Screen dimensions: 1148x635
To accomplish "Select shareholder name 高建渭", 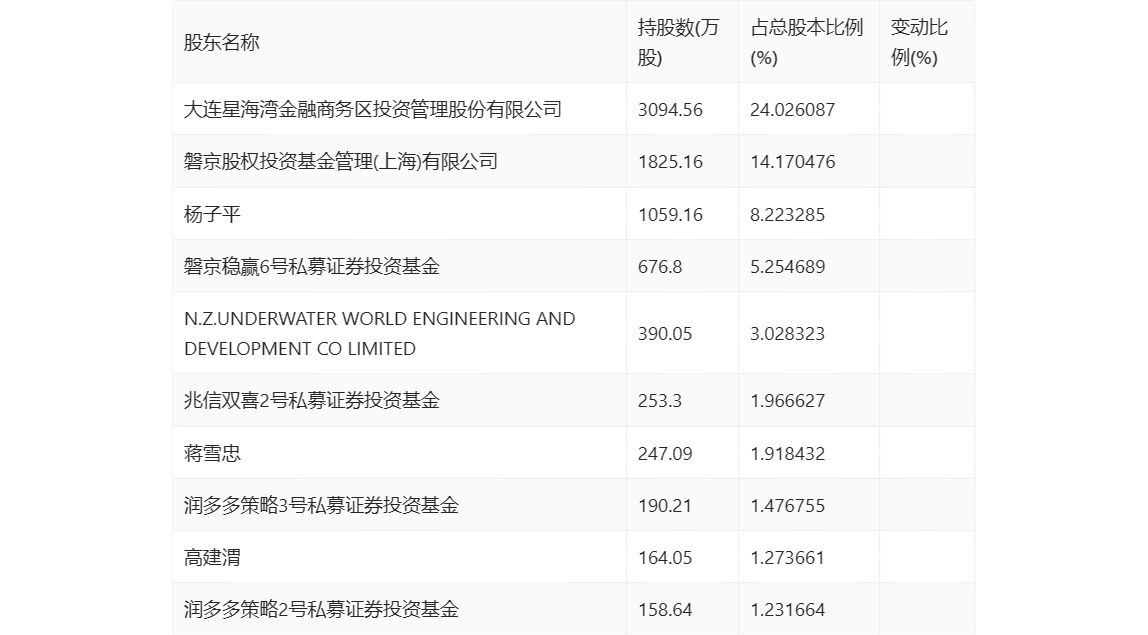I will pos(212,557).
